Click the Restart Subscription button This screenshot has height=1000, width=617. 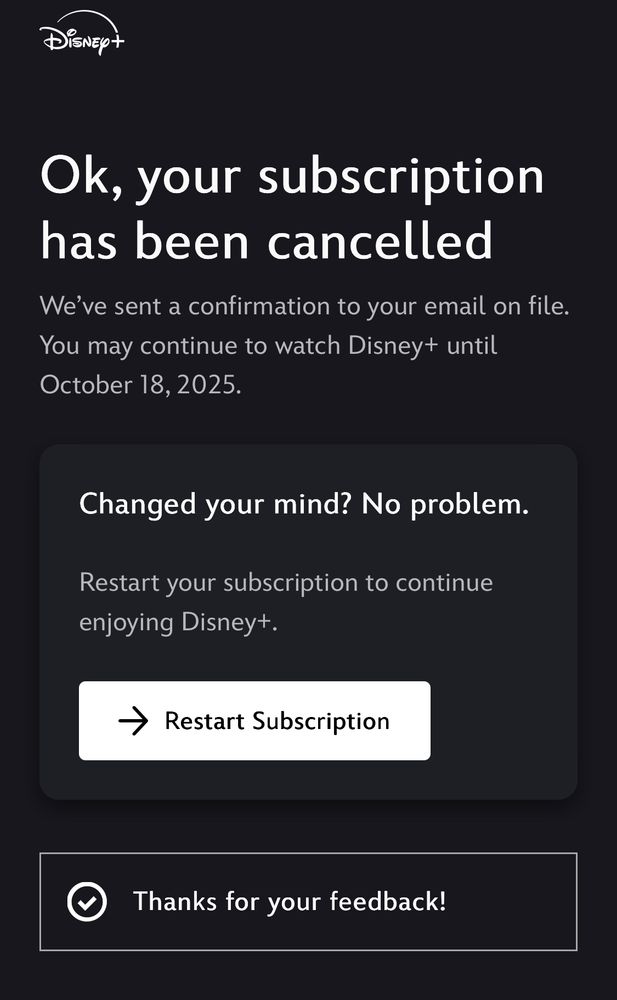254,720
